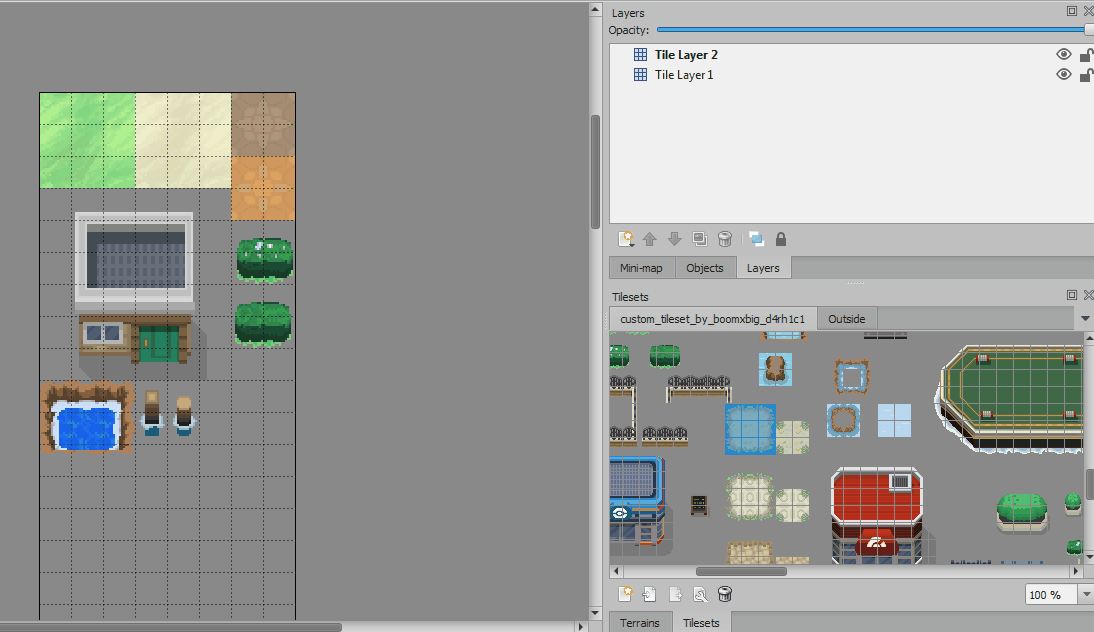Click the layer Opacity slider
Screen dimensions: 1094x632
click(870, 31)
